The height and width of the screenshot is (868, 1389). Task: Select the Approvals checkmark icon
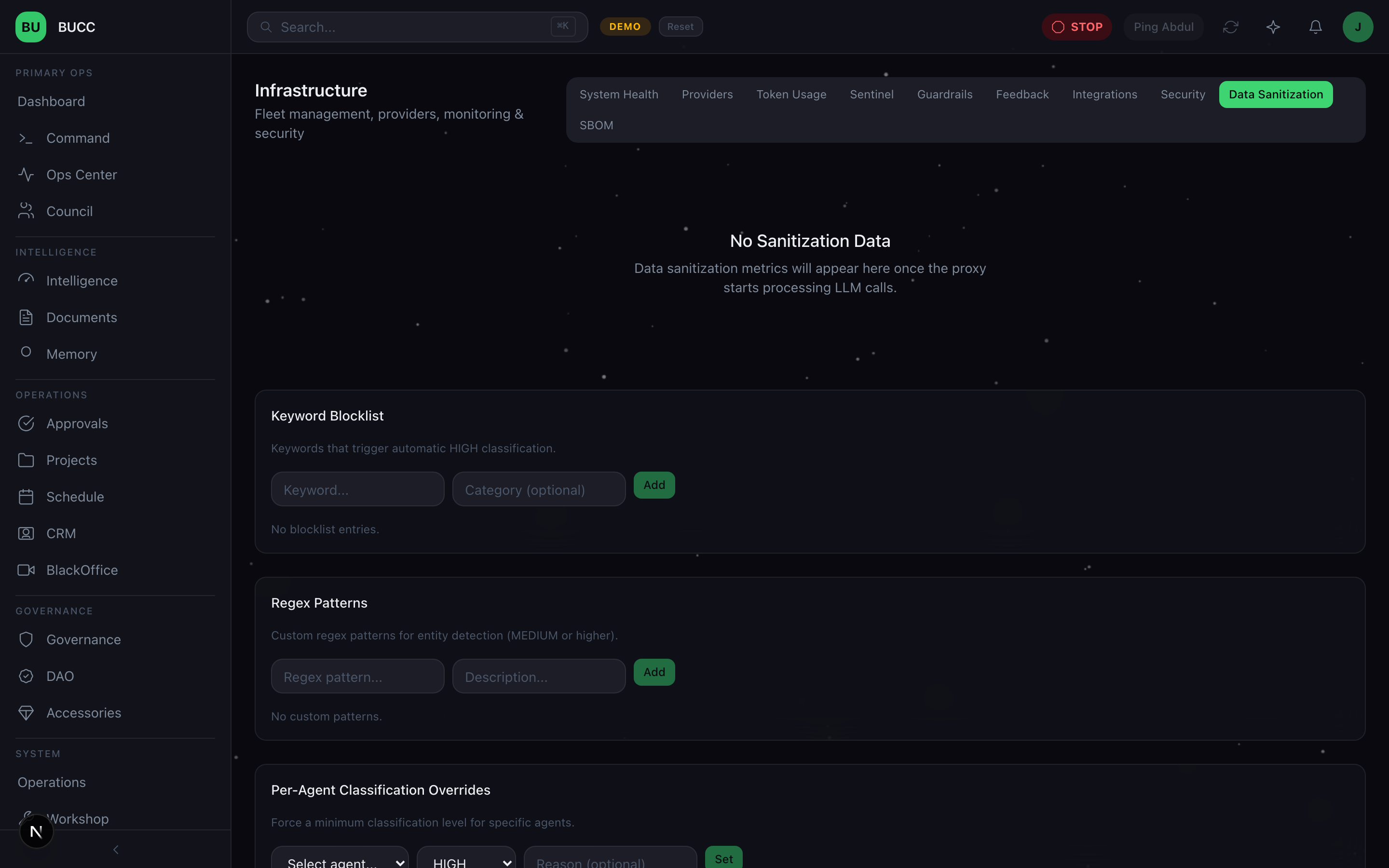(x=26, y=423)
